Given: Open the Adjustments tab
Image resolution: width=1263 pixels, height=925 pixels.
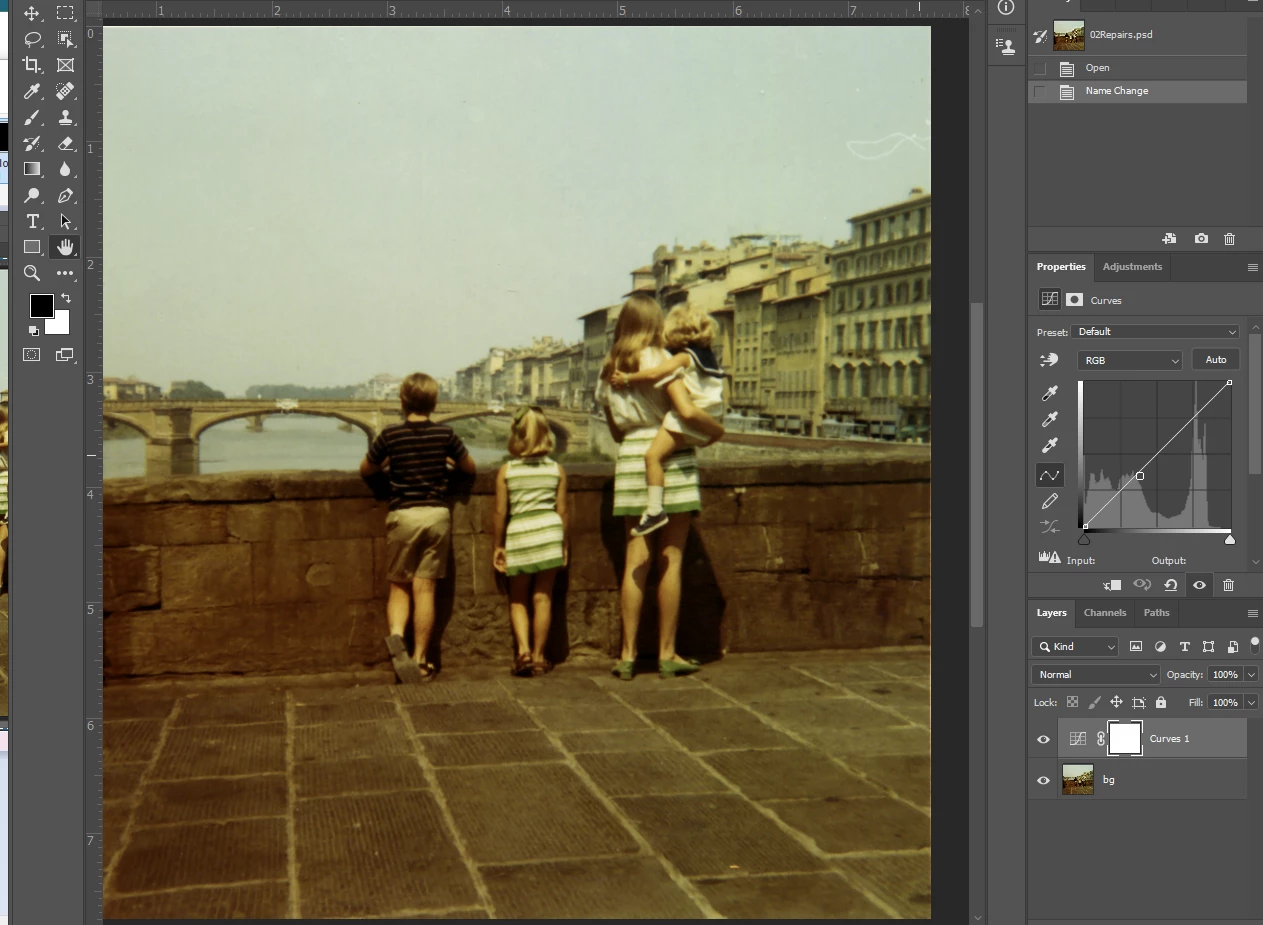Looking at the screenshot, I should point(1132,267).
